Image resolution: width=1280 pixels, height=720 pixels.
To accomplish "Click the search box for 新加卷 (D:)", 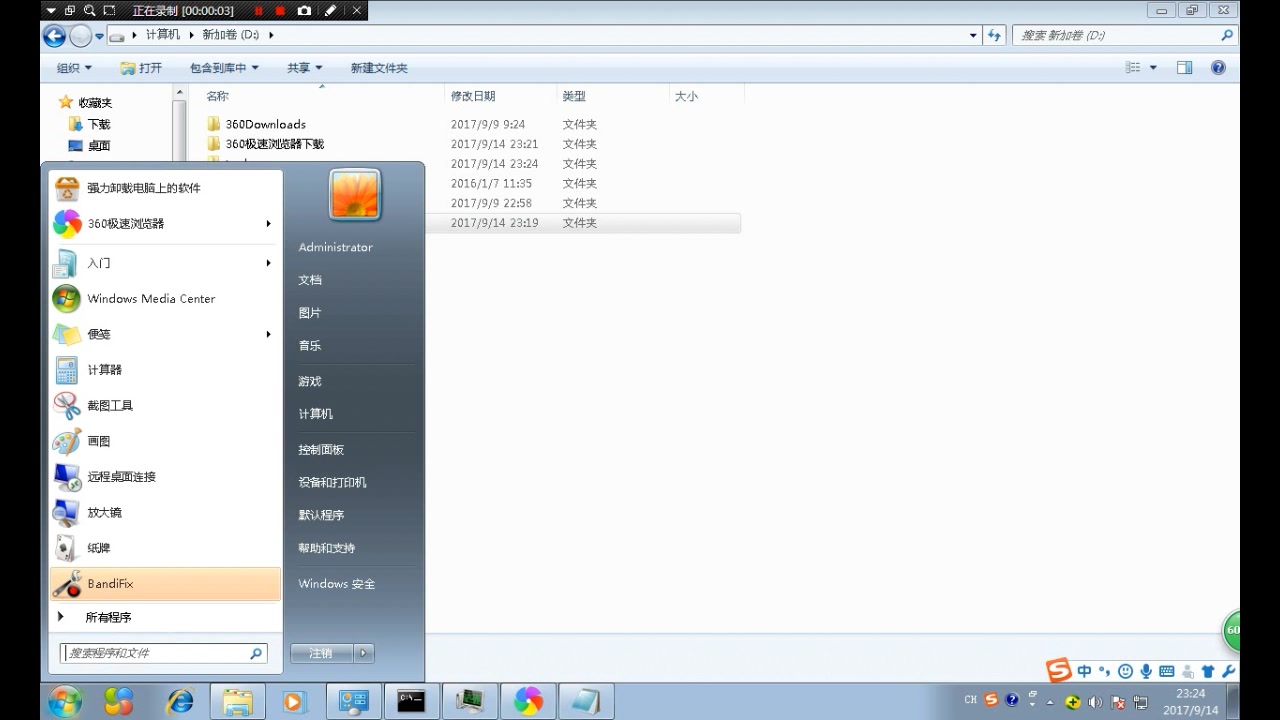I will (x=1125, y=35).
